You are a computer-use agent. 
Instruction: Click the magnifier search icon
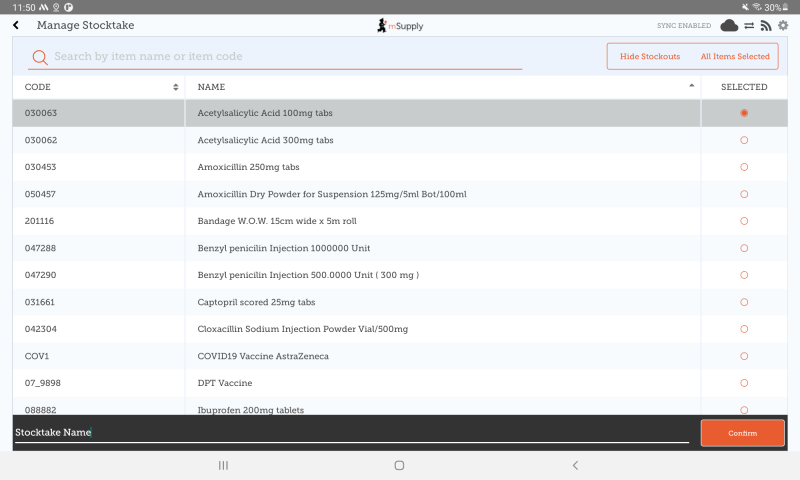(x=39, y=57)
